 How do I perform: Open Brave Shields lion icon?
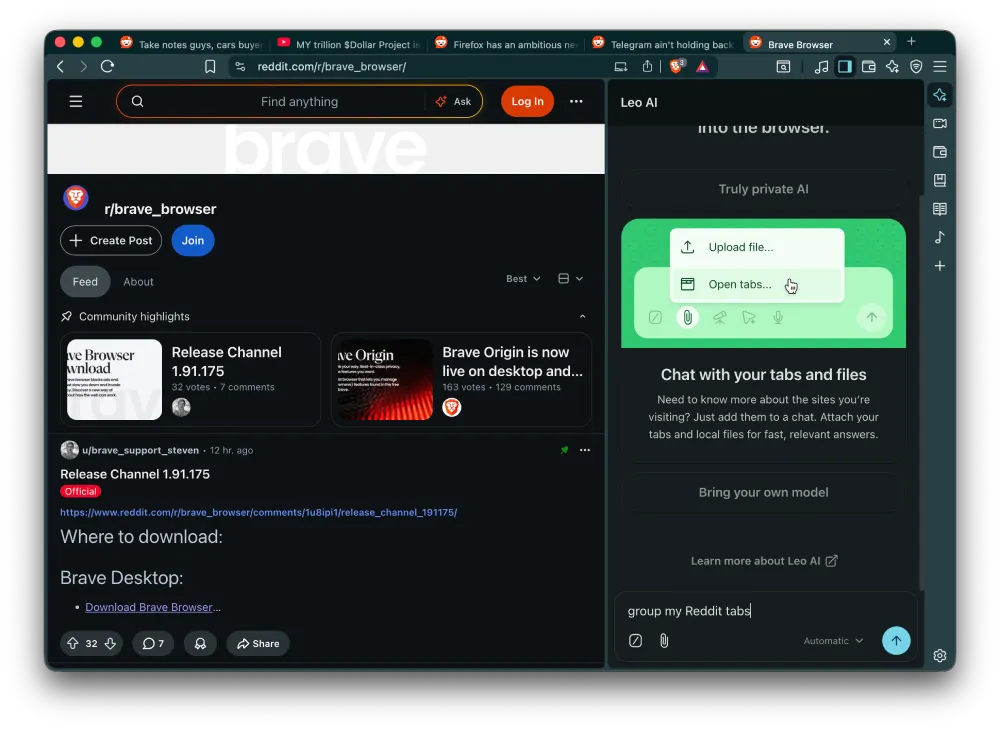click(x=677, y=66)
